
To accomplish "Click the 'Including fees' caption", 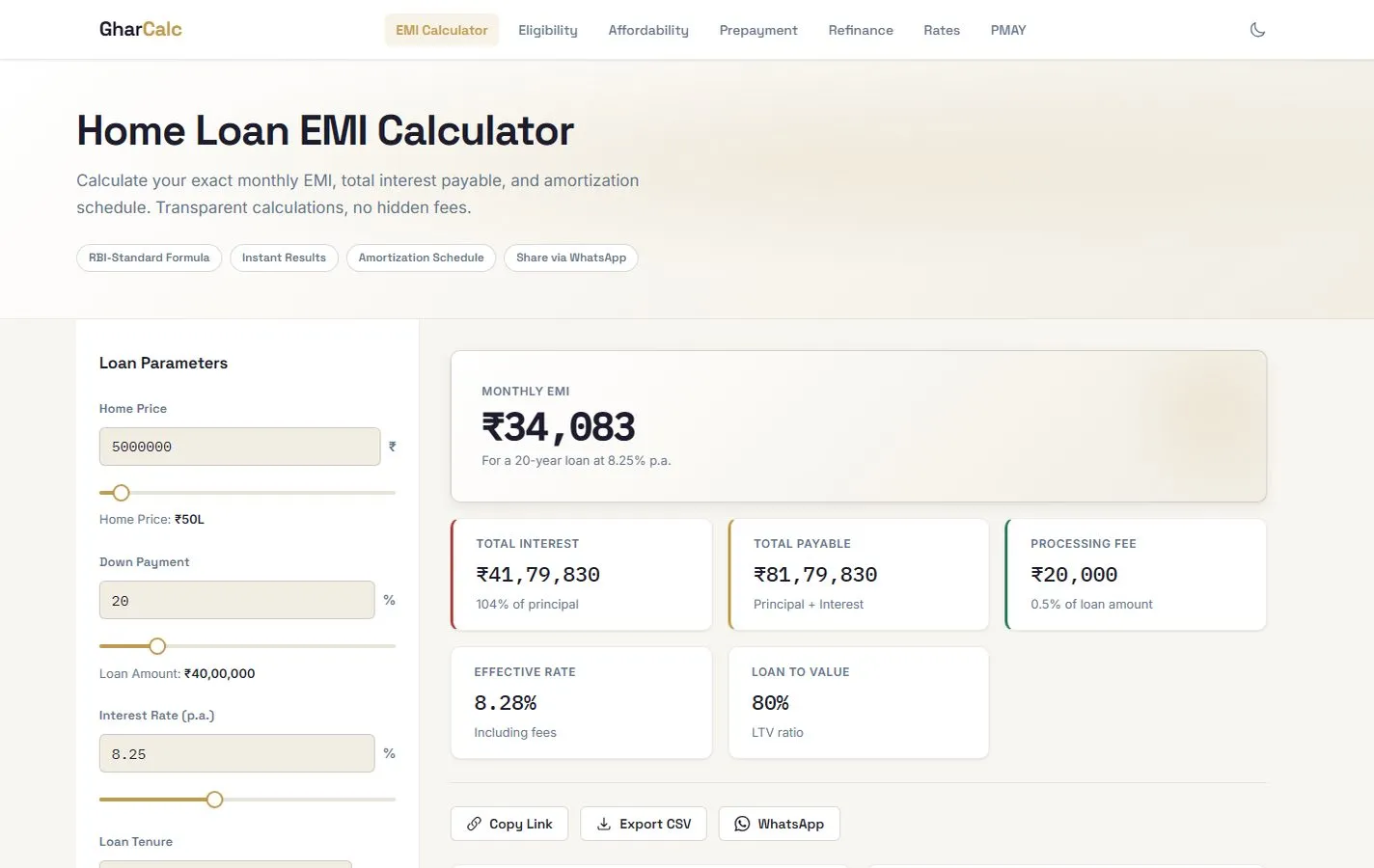I will click(x=515, y=732).
